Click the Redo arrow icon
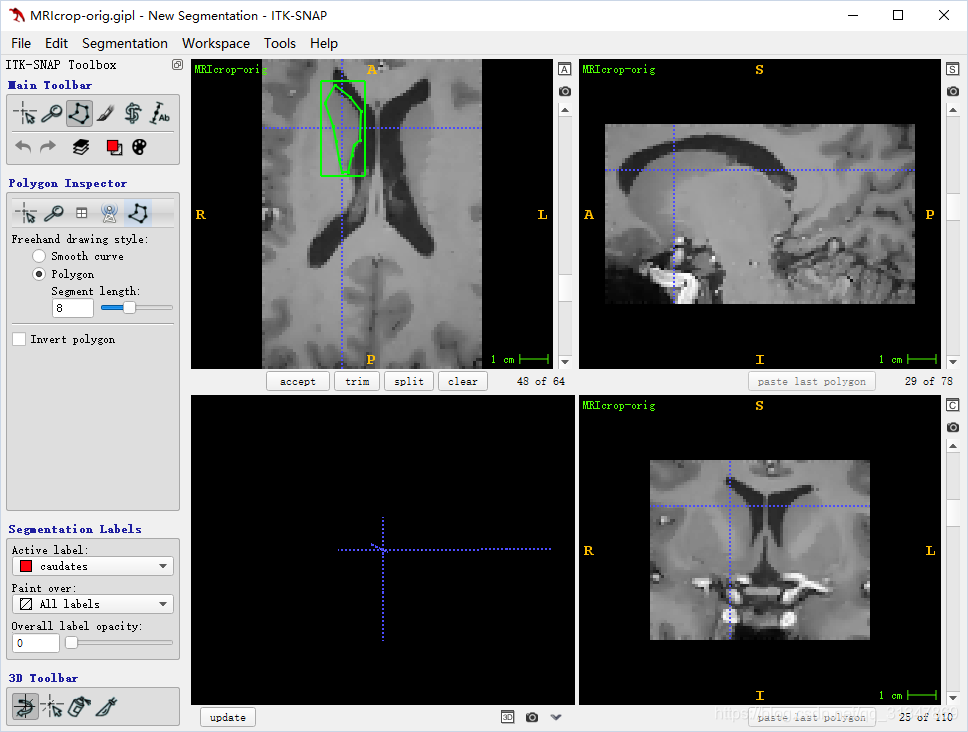The image size is (968, 732). 48,147
